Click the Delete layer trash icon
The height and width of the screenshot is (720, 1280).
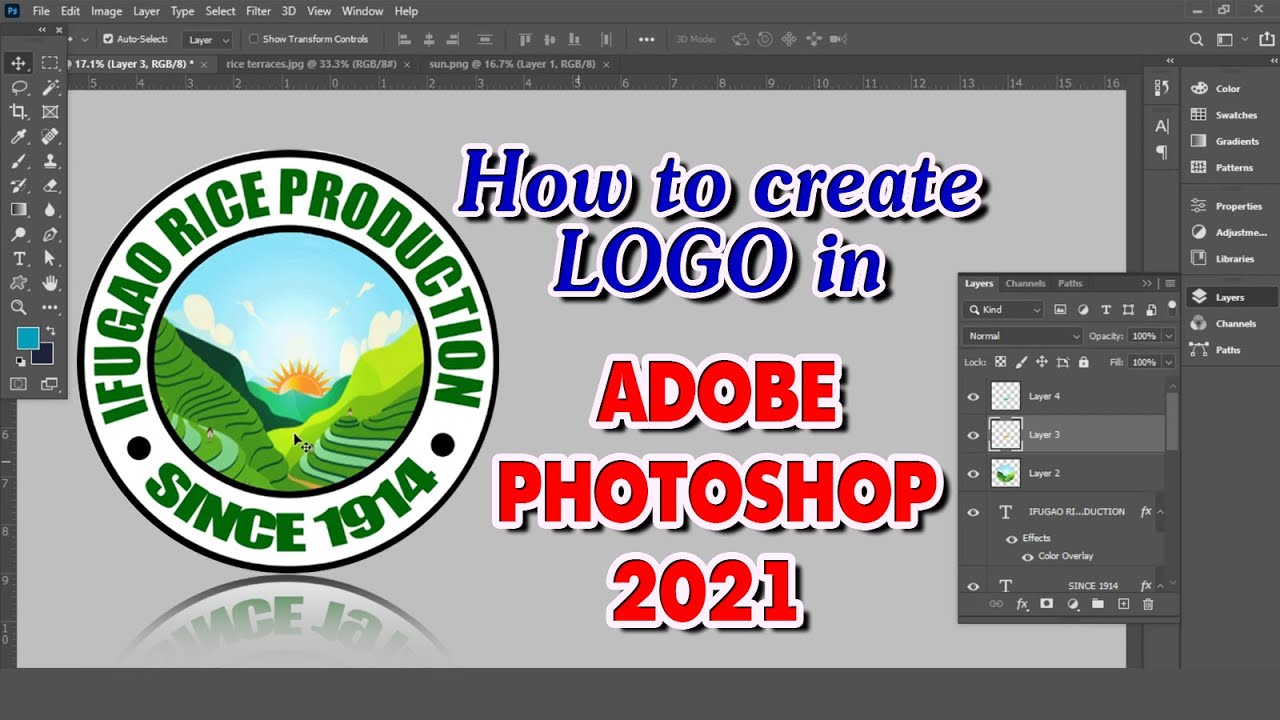pos(1148,604)
